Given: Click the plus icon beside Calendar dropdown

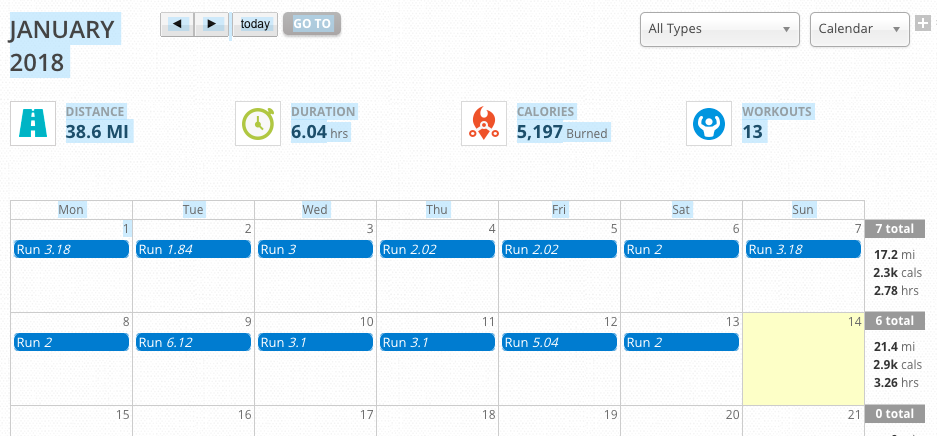Looking at the screenshot, I should tap(923, 22).
